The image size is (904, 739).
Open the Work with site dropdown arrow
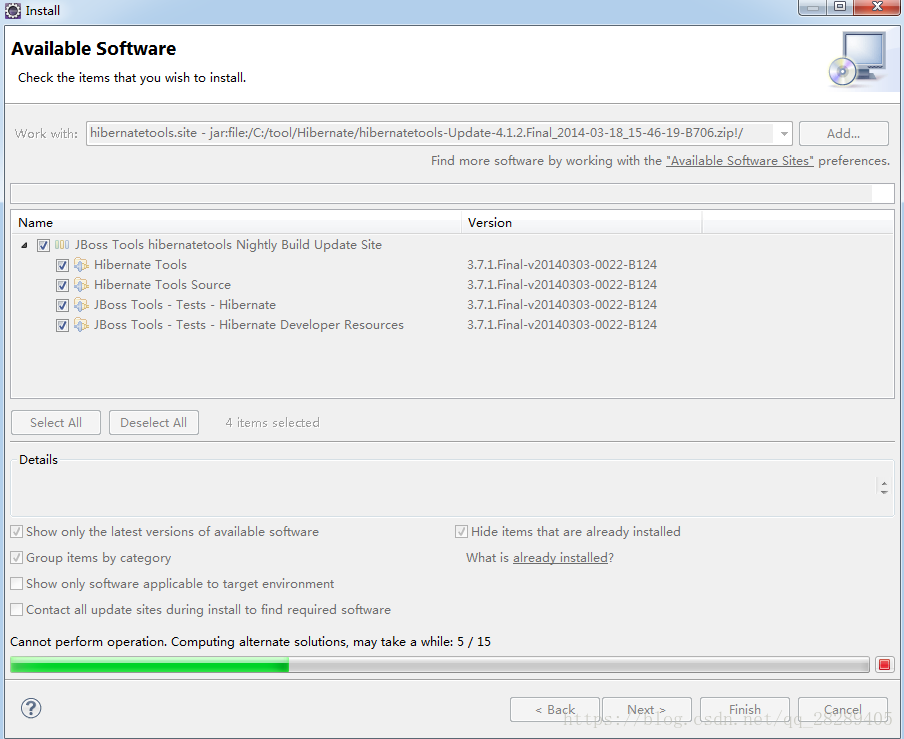[x=784, y=134]
